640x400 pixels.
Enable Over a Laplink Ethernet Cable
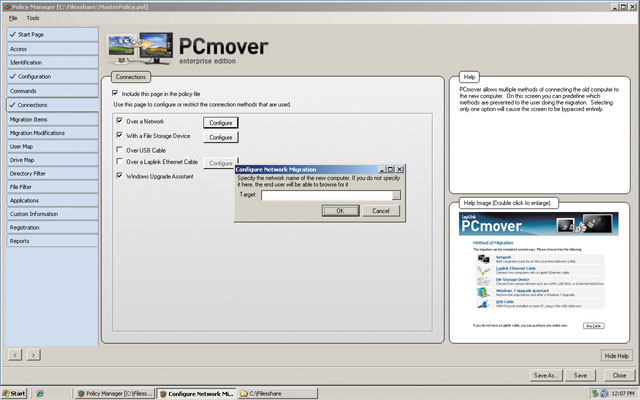[x=120, y=161]
